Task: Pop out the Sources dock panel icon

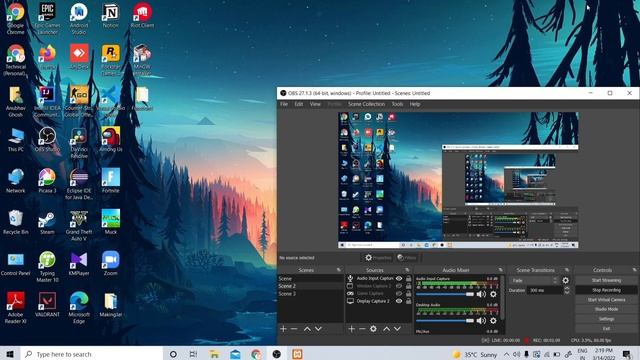Action: tap(407, 270)
